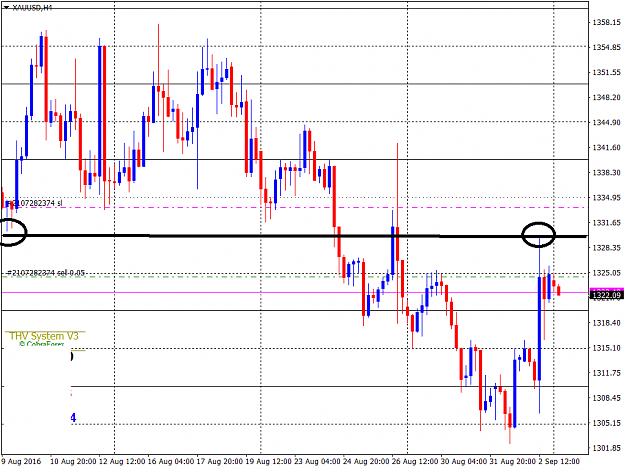The height and width of the screenshot is (469, 625).
Task: Click the current price tag 1322.09
Action: tap(607, 295)
